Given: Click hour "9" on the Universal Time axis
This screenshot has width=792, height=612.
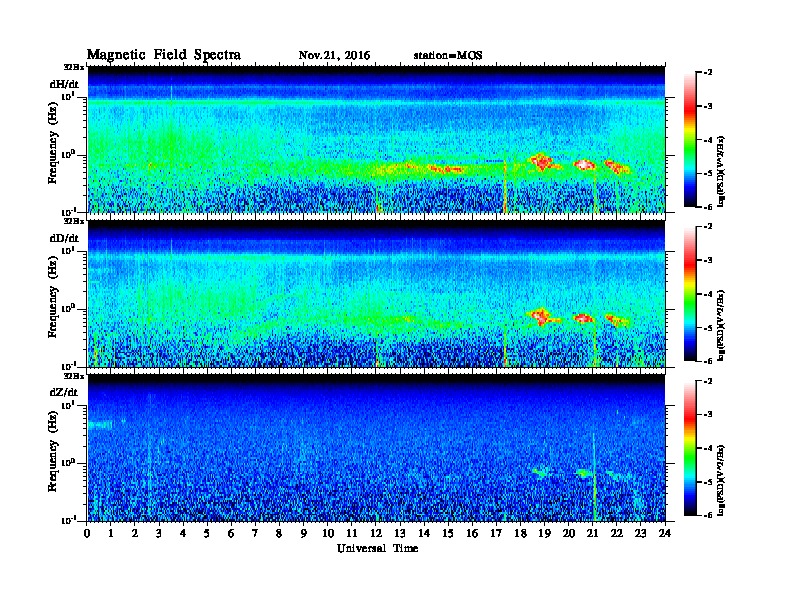Looking at the screenshot, I should point(303,533).
